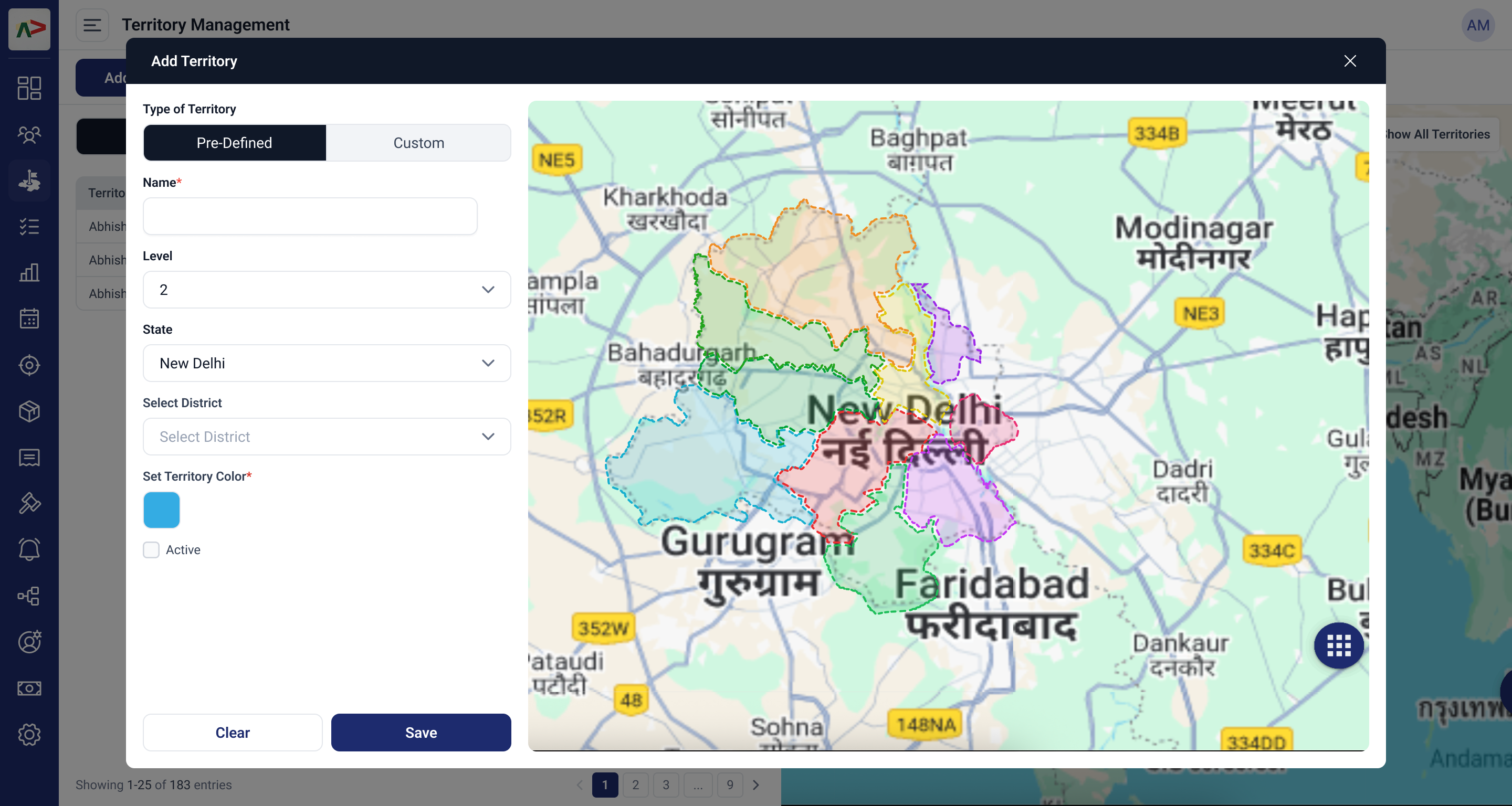The height and width of the screenshot is (806, 1512).
Task: Click the next page arrow
Action: click(x=756, y=785)
